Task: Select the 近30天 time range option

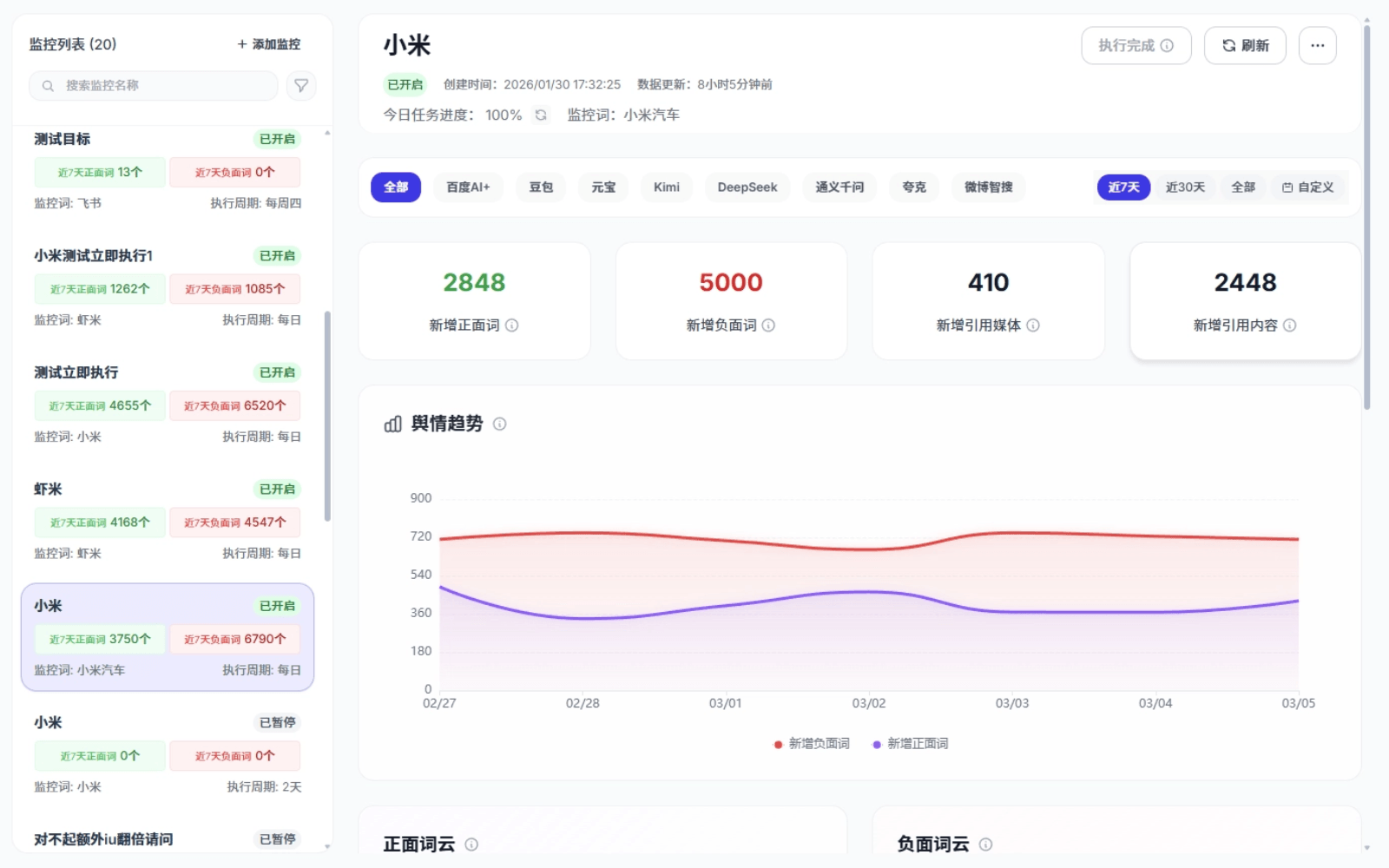Action: click(1185, 187)
